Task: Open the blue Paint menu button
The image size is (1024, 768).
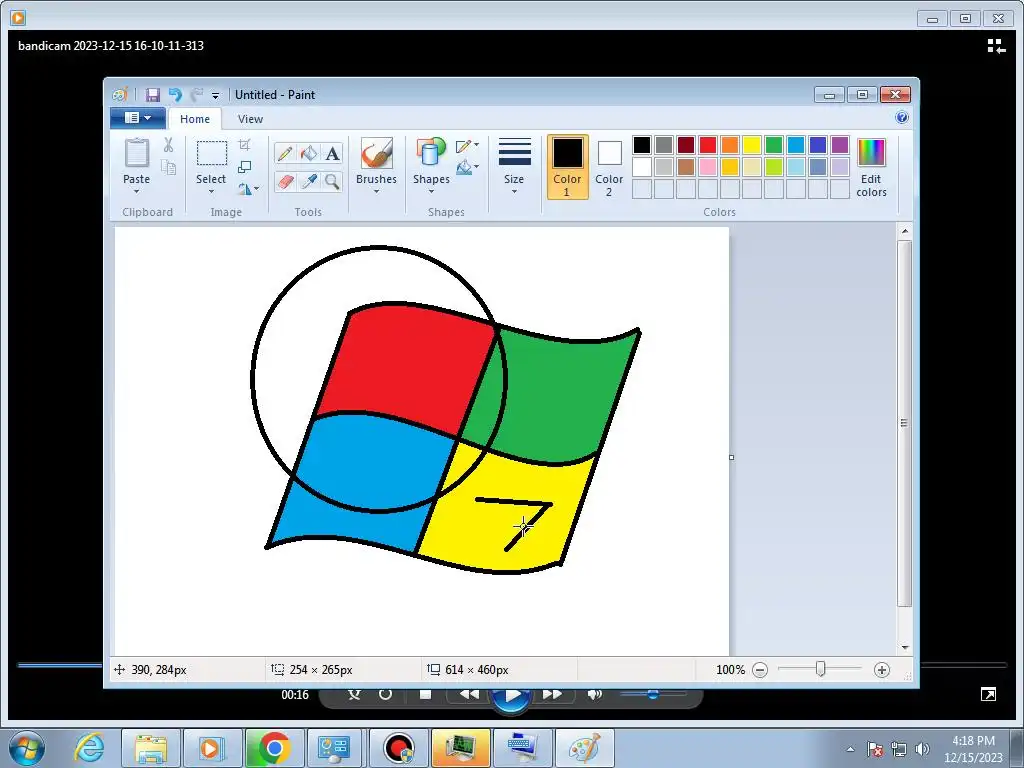Action: [138, 118]
